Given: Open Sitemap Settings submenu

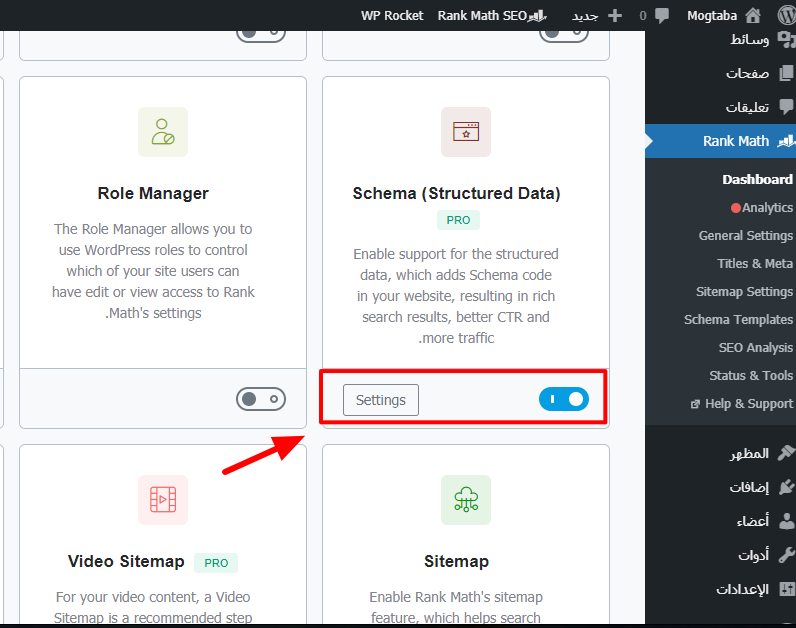Looking at the screenshot, I should pos(744,291).
